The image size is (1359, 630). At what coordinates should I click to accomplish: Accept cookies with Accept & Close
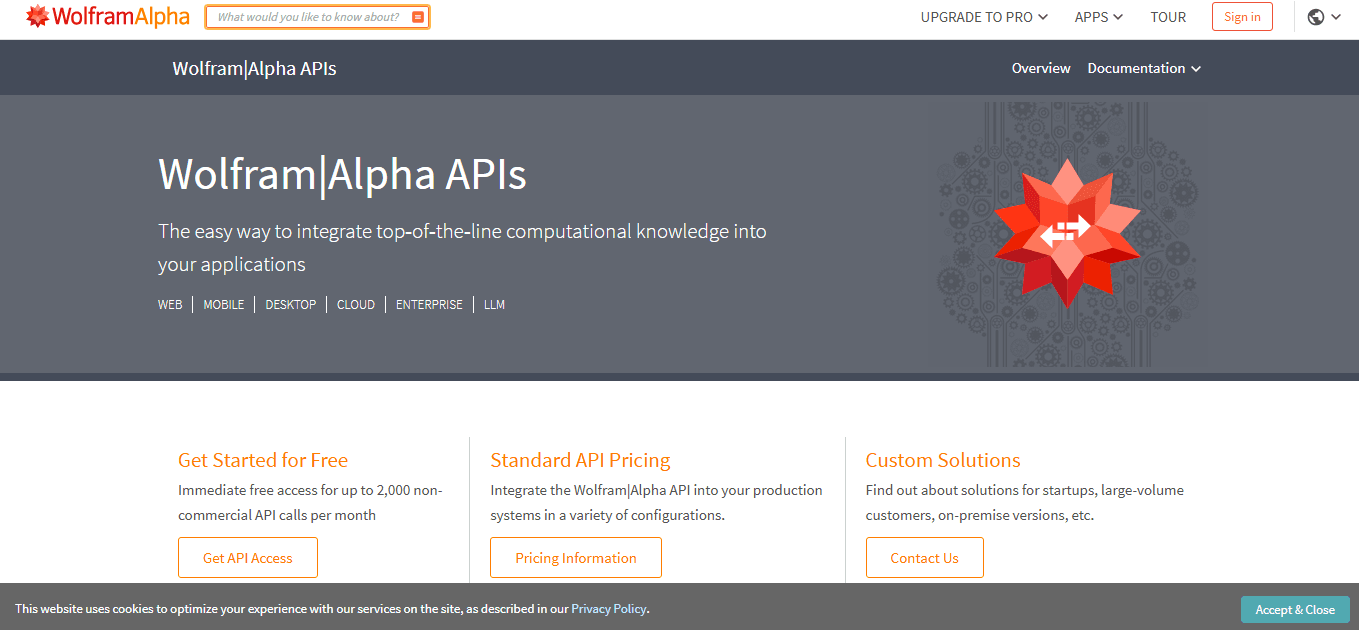1295,609
